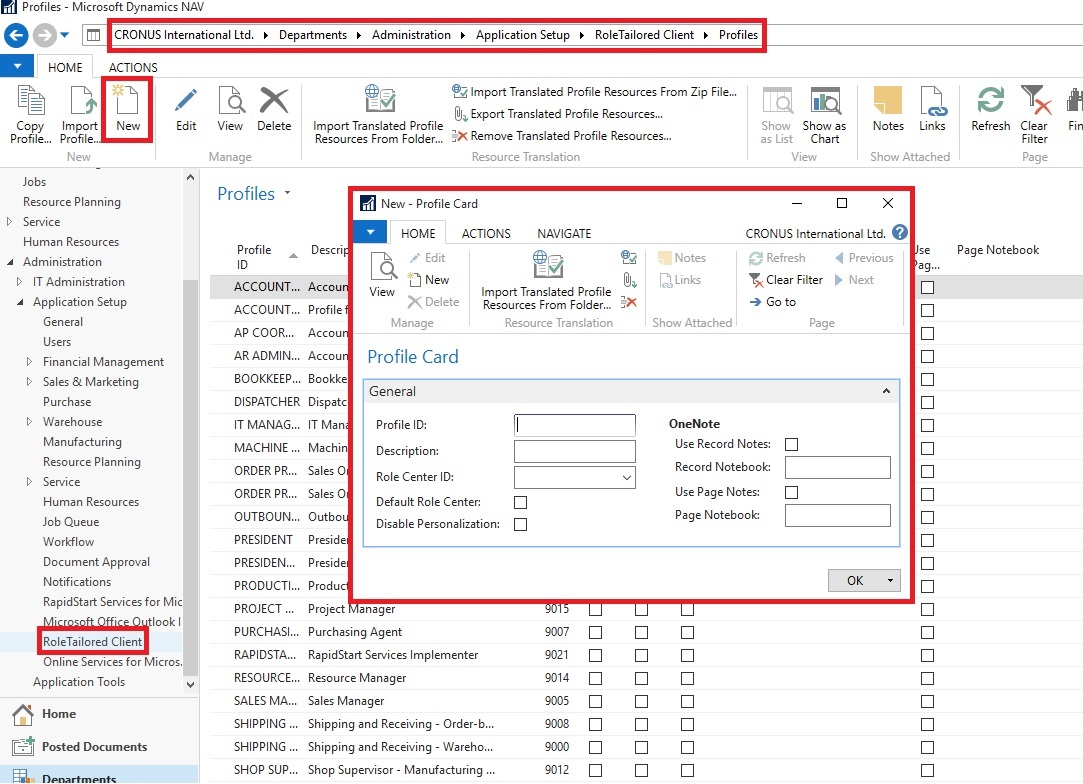Viewport: 1083px width, 784px height.
Task: Enable the Default Role Center checkbox
Action: click(520, 502)
